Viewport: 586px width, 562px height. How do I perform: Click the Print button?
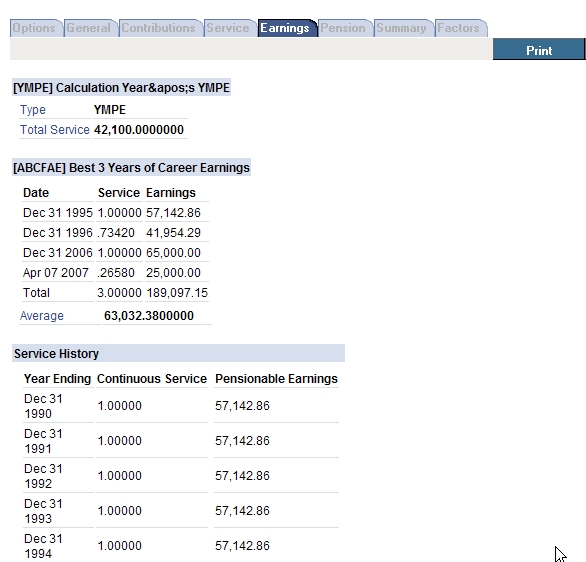click(539, 49)
